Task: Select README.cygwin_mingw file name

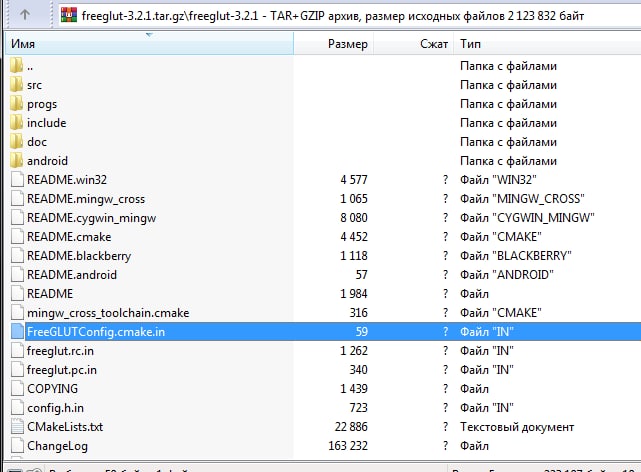Action: [92, 218]
